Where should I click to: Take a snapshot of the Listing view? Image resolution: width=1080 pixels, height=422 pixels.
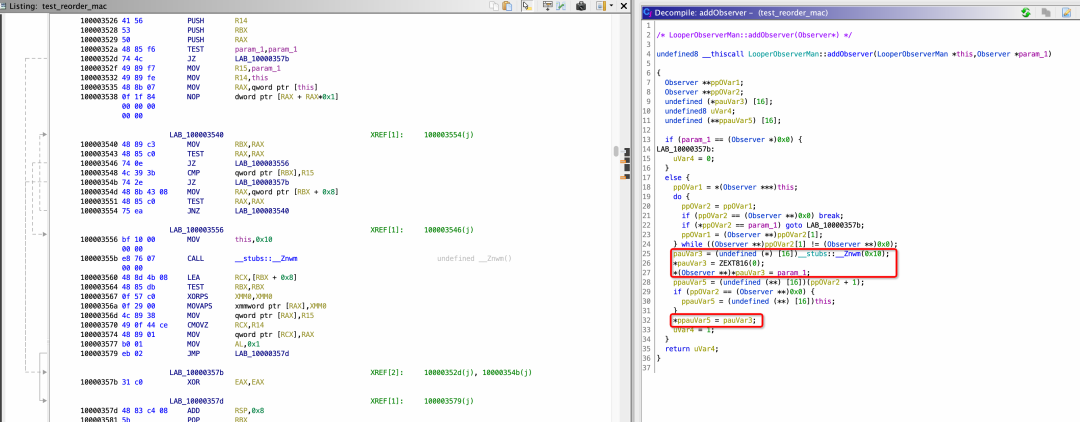(x=580, y=6)
